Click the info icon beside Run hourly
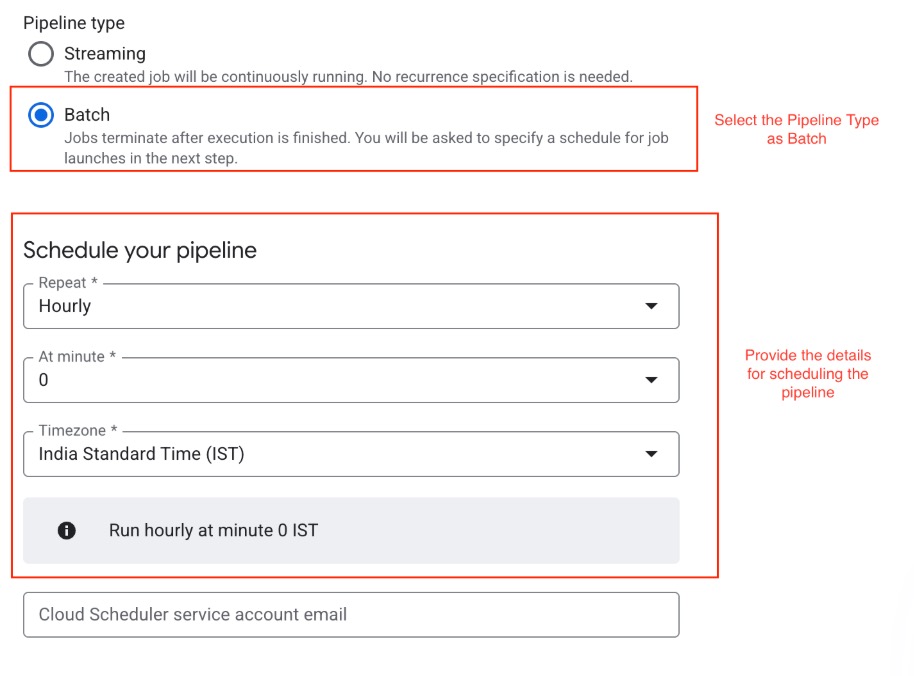 coord(67,531)
